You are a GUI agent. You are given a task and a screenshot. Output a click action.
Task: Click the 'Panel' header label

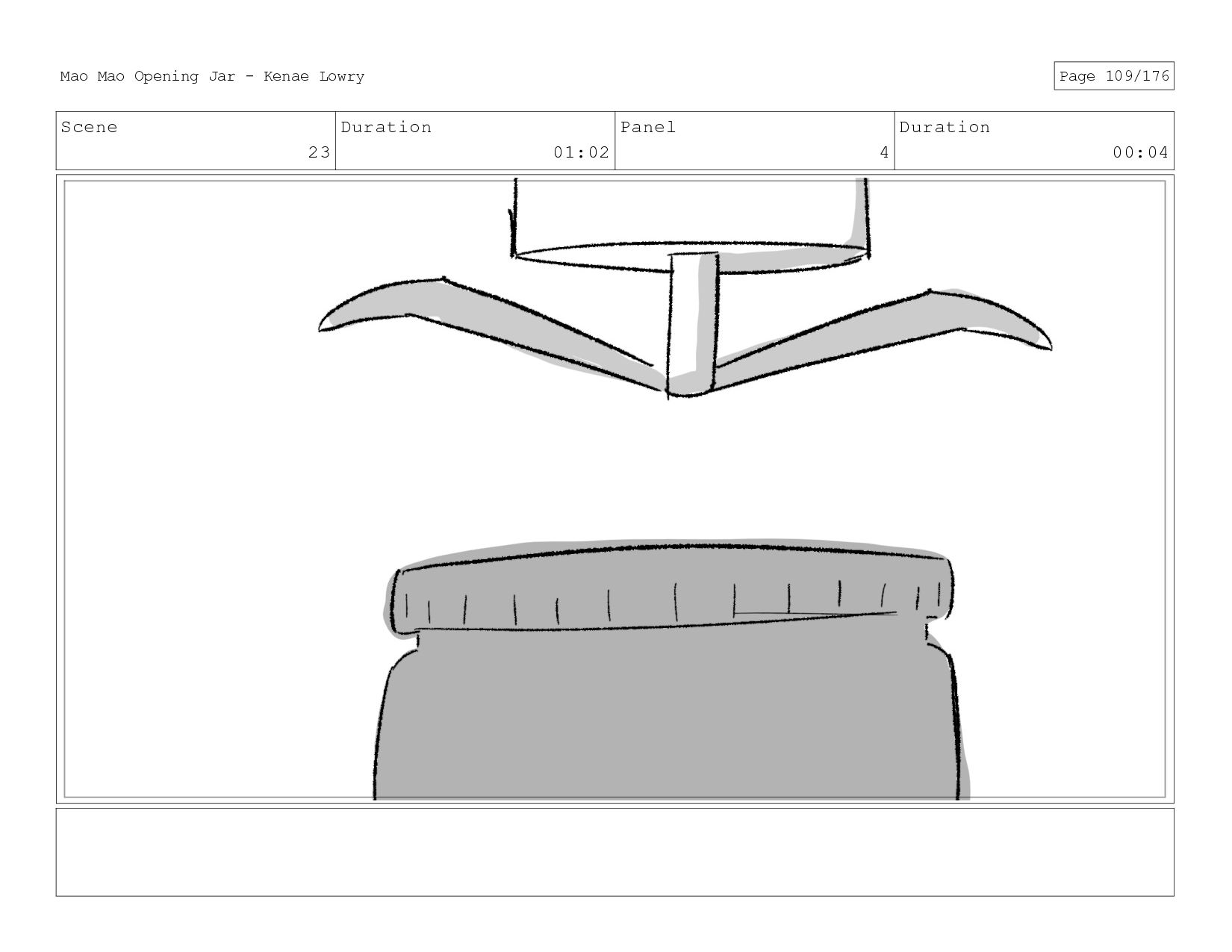[648, 127]
